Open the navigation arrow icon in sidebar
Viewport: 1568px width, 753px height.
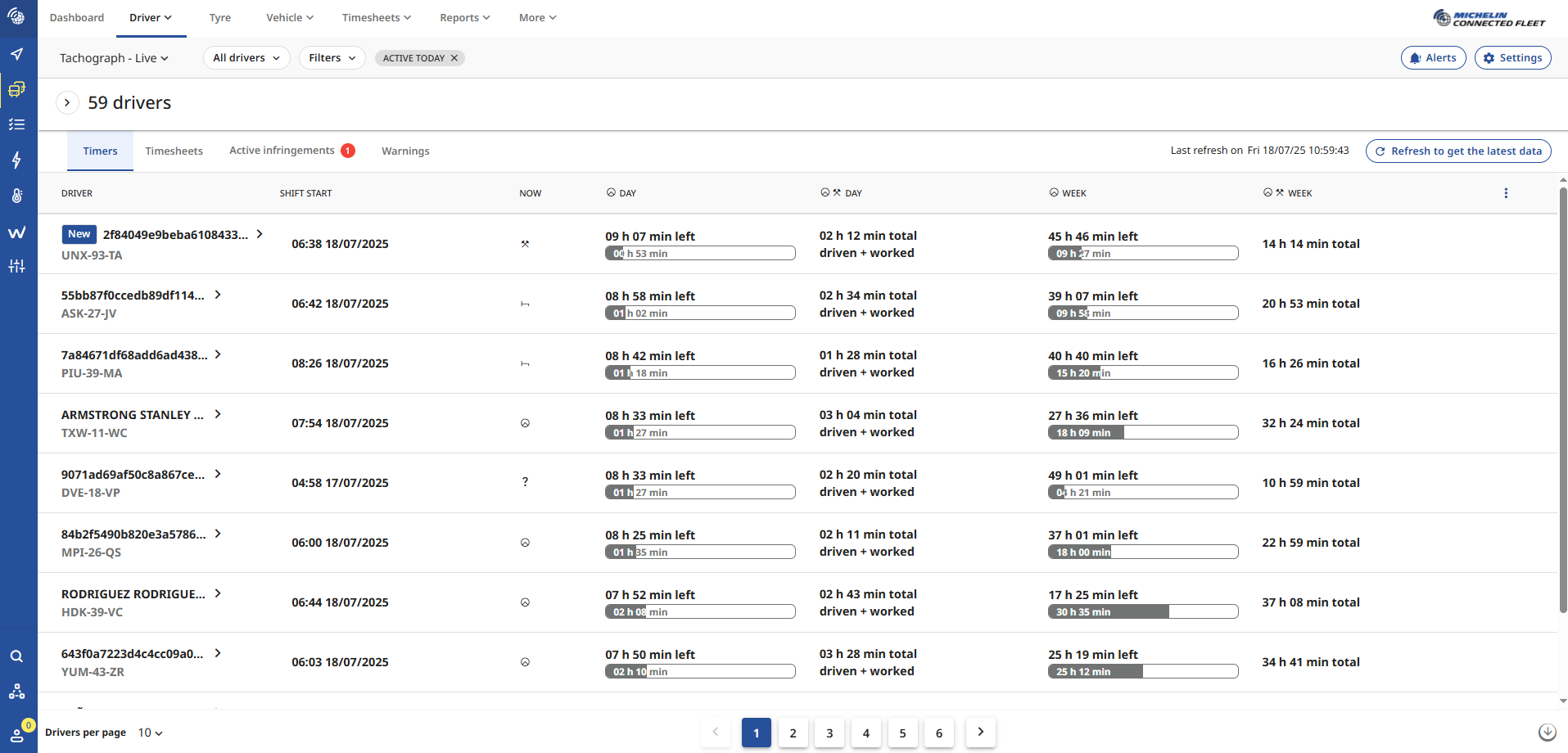16,54
